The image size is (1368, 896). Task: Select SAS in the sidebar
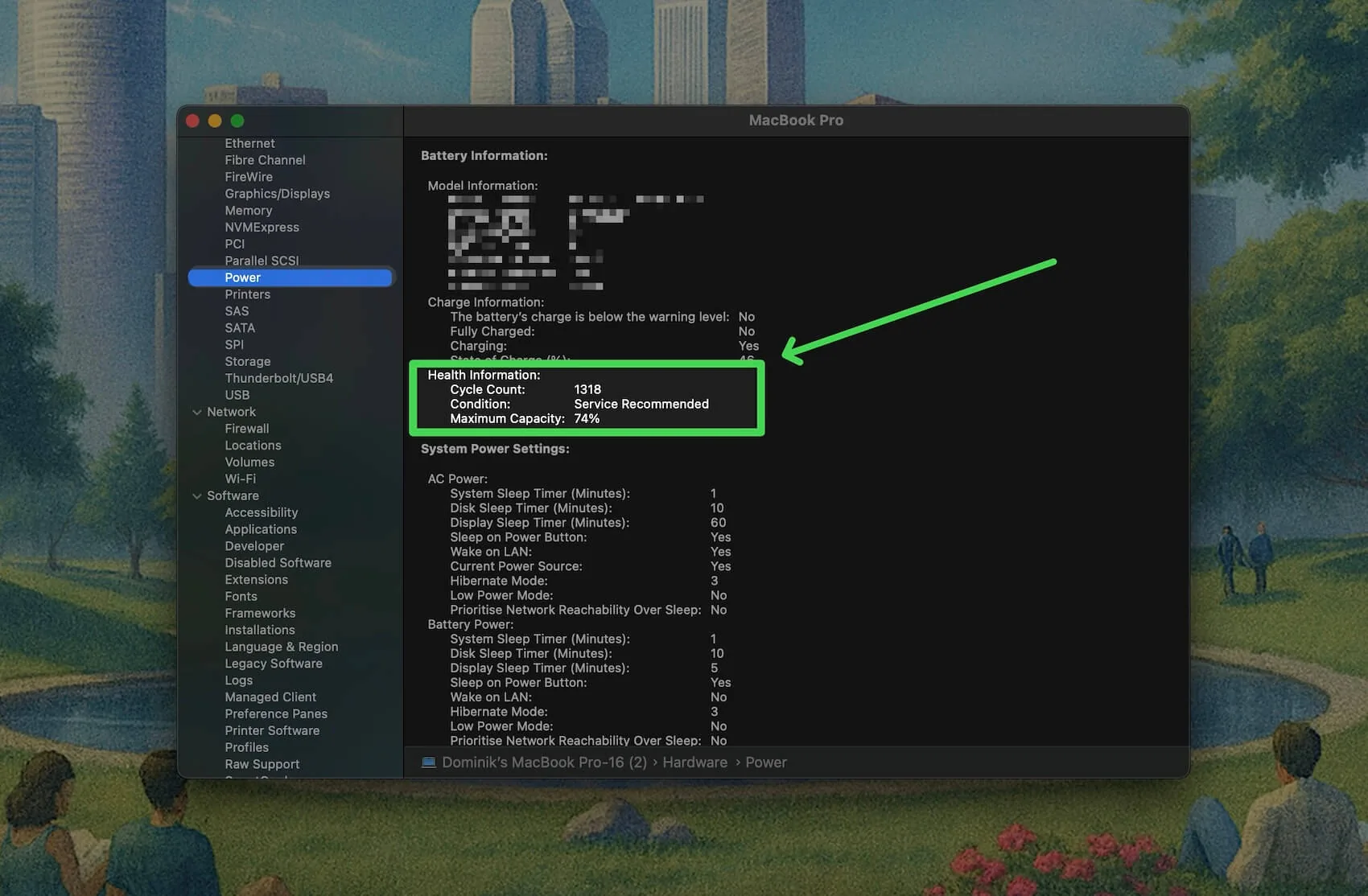(x=237, y=311)
